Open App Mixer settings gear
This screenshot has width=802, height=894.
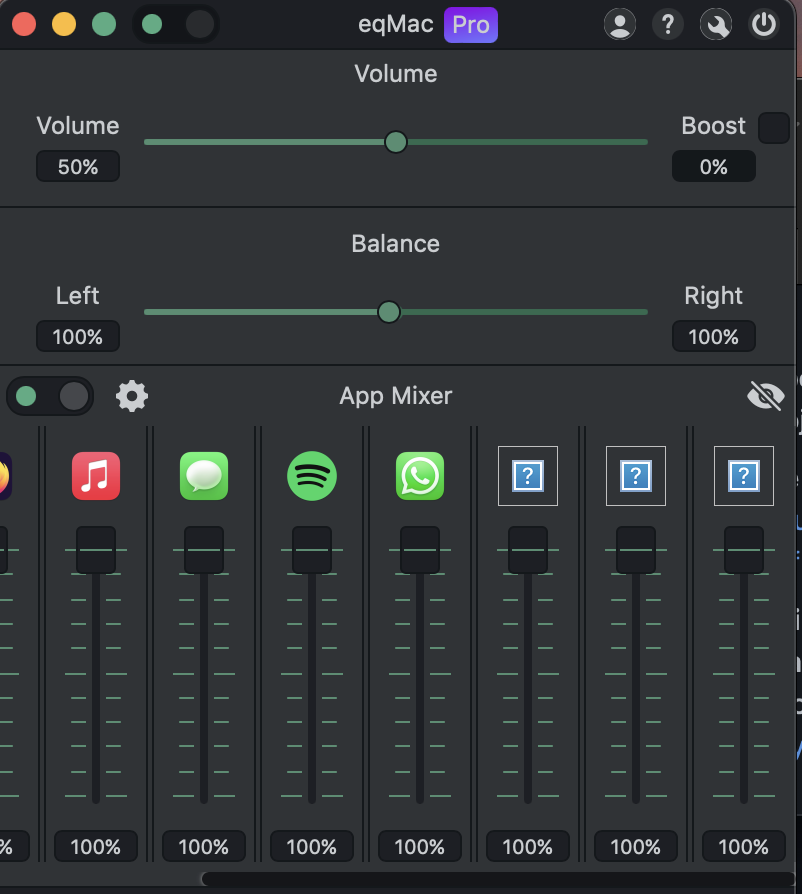[x=132, y=396]
